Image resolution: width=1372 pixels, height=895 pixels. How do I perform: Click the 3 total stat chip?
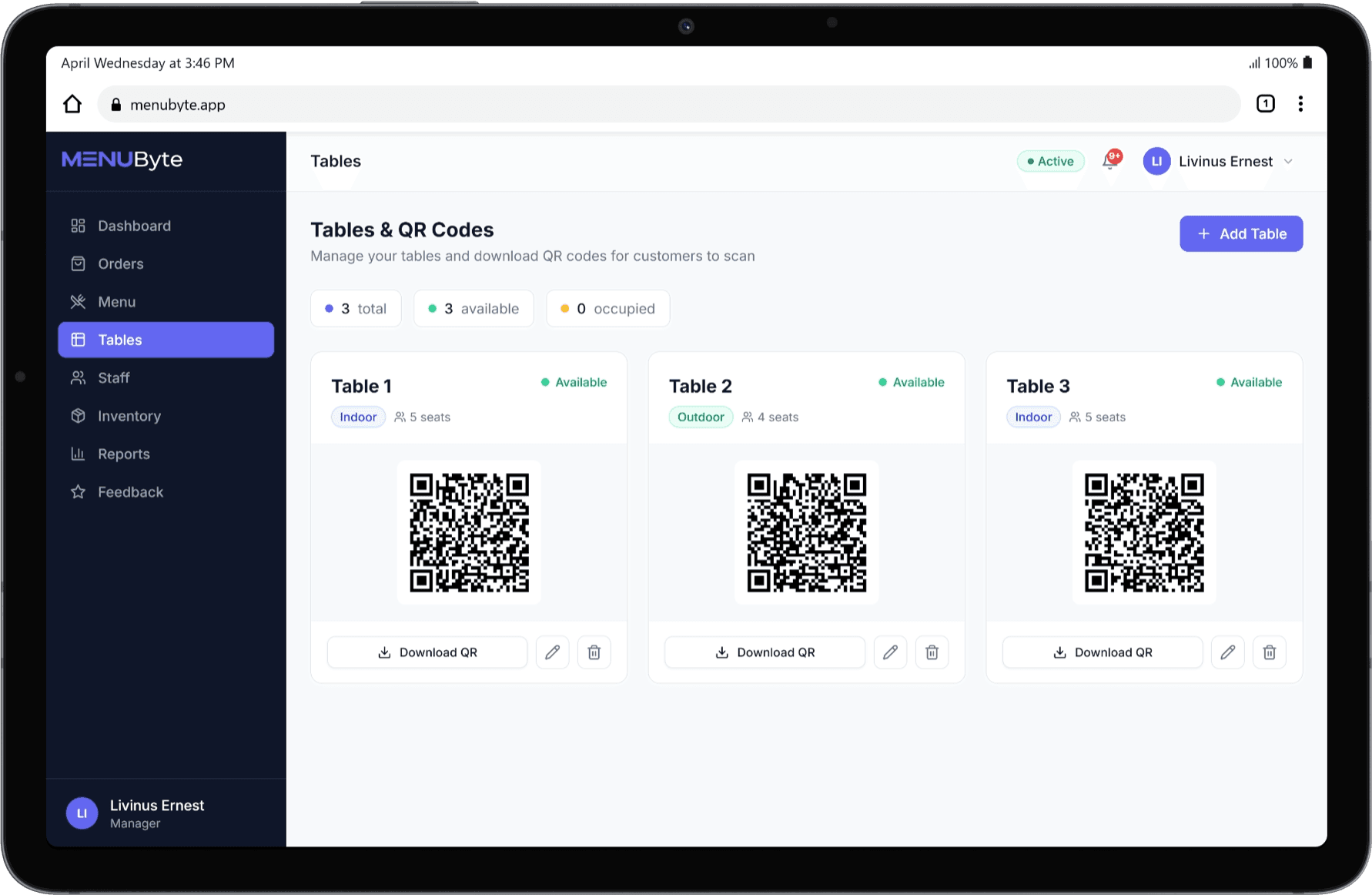point(356,308)
